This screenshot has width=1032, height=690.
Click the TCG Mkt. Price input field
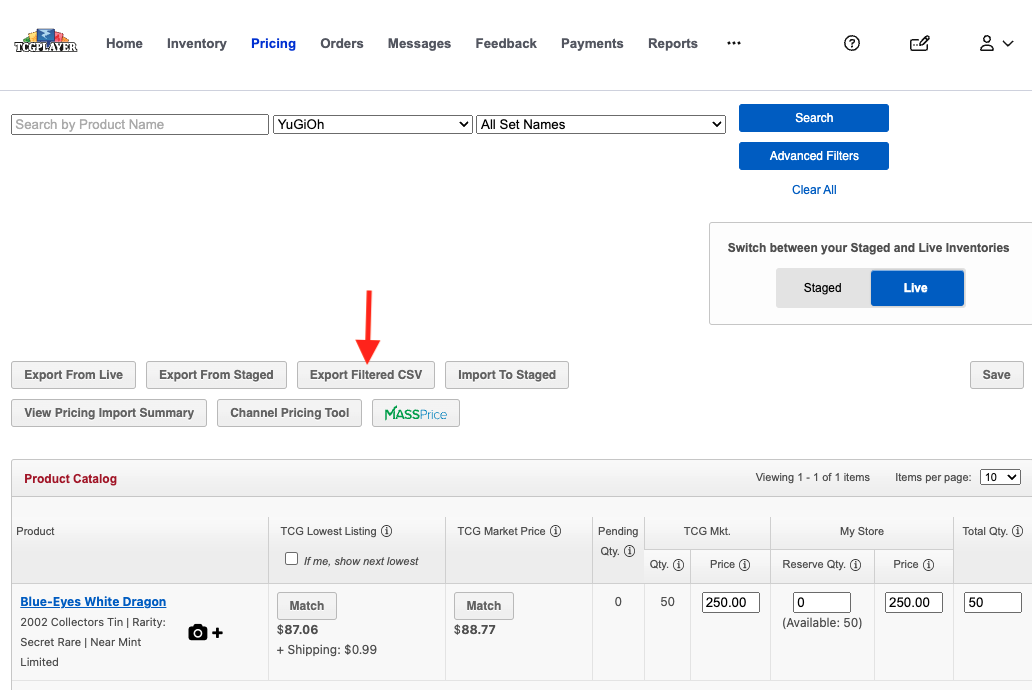pyautogui.click(x=731, y=602)
